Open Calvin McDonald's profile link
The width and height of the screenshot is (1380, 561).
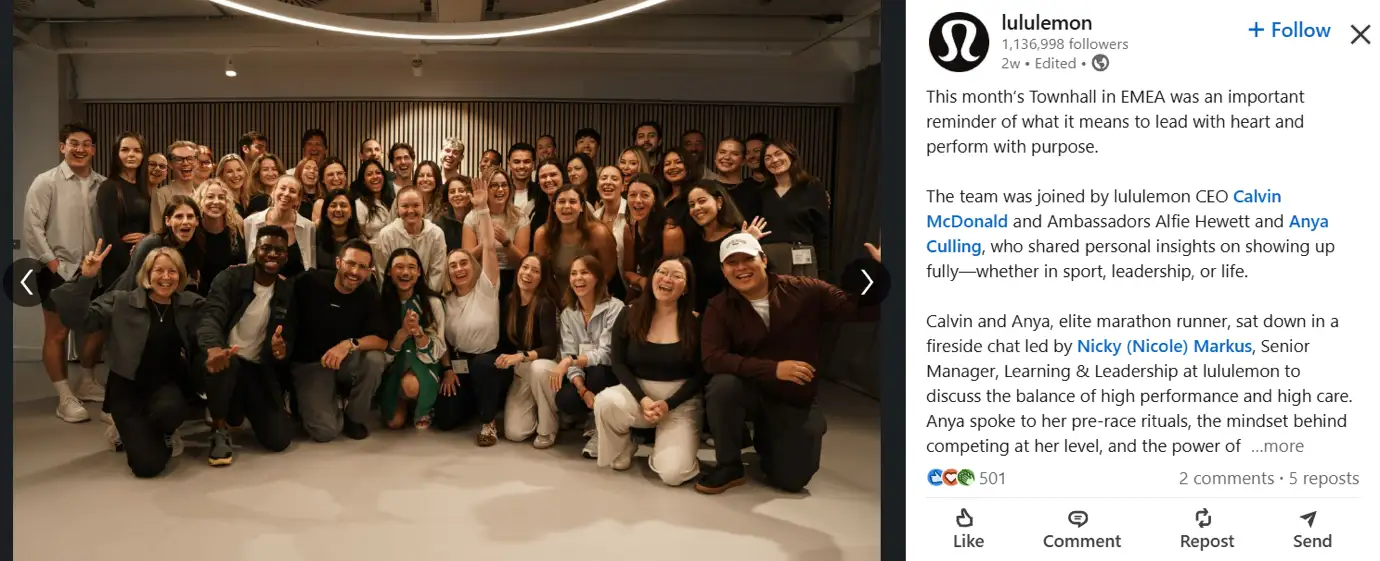1103,208
